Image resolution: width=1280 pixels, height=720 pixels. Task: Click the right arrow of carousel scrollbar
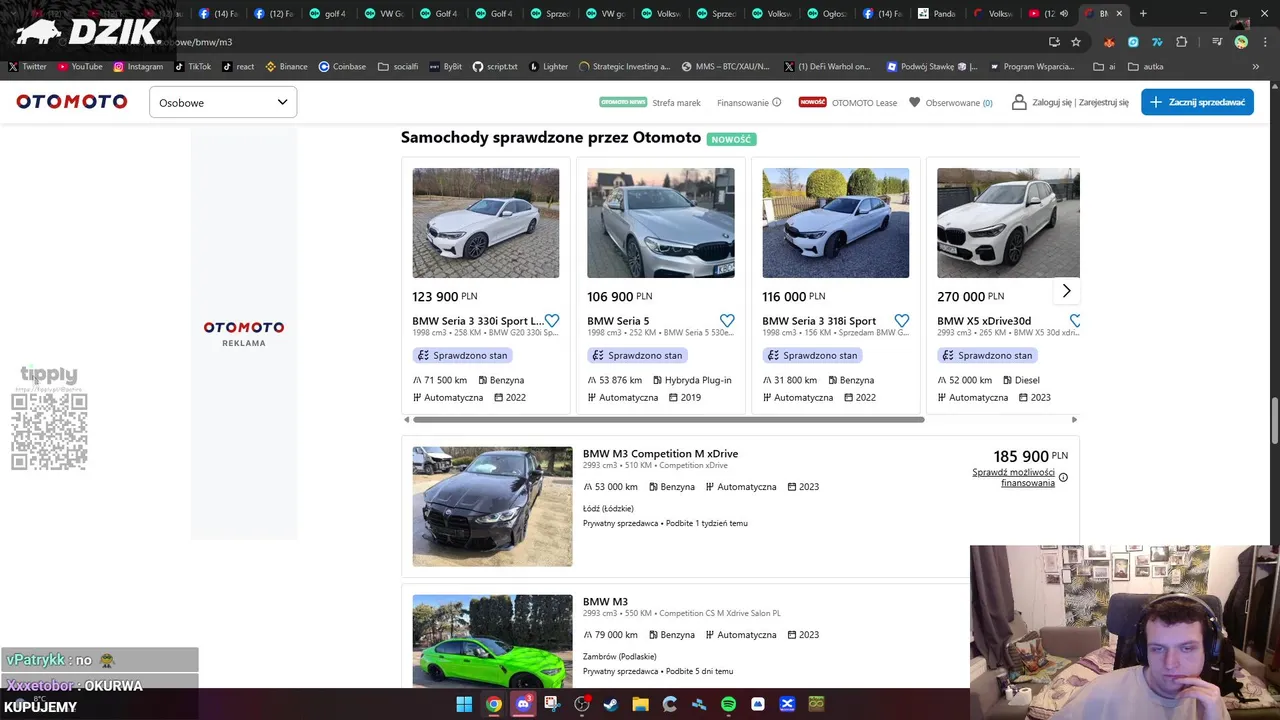1074,420
